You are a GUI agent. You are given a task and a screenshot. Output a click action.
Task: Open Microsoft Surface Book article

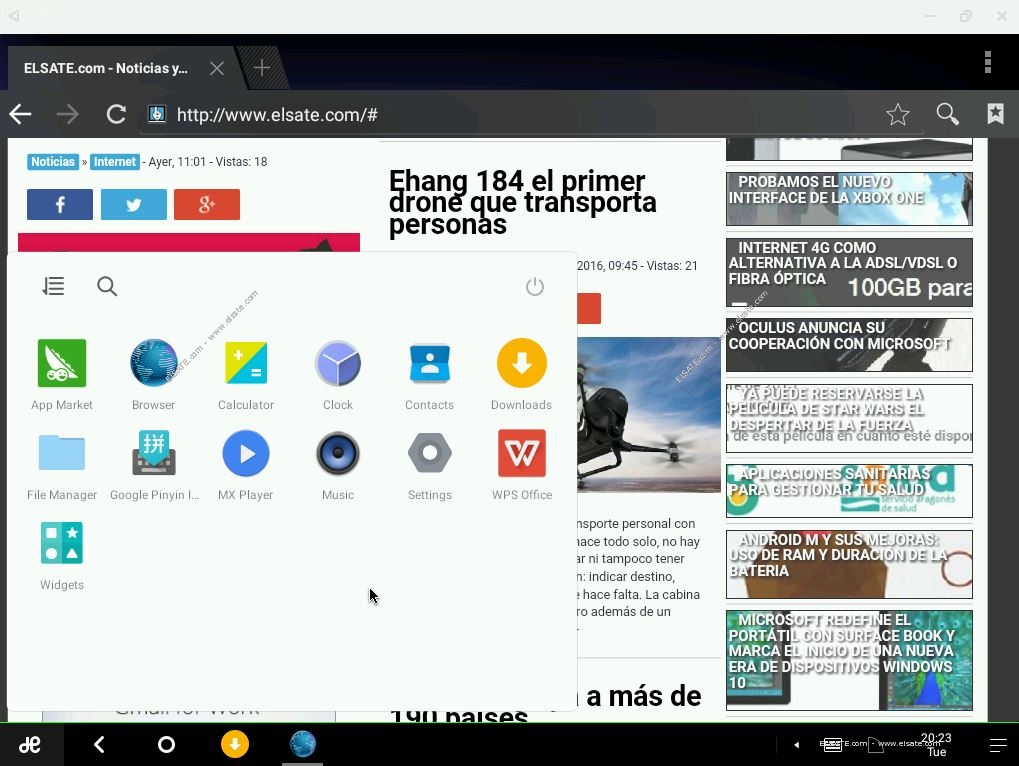pyautogui.click(x=849, y=660)
